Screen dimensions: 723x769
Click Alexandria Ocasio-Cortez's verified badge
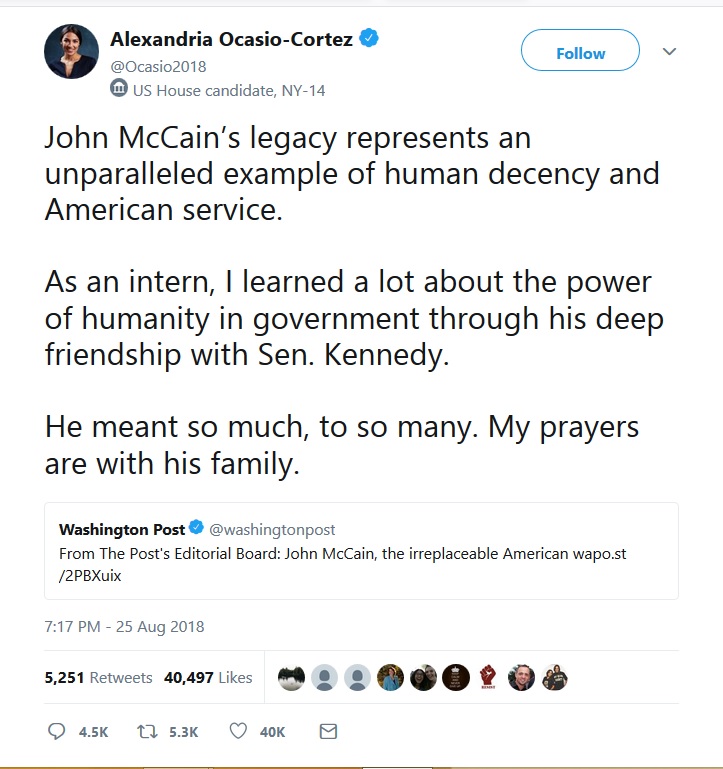[369, 38]
